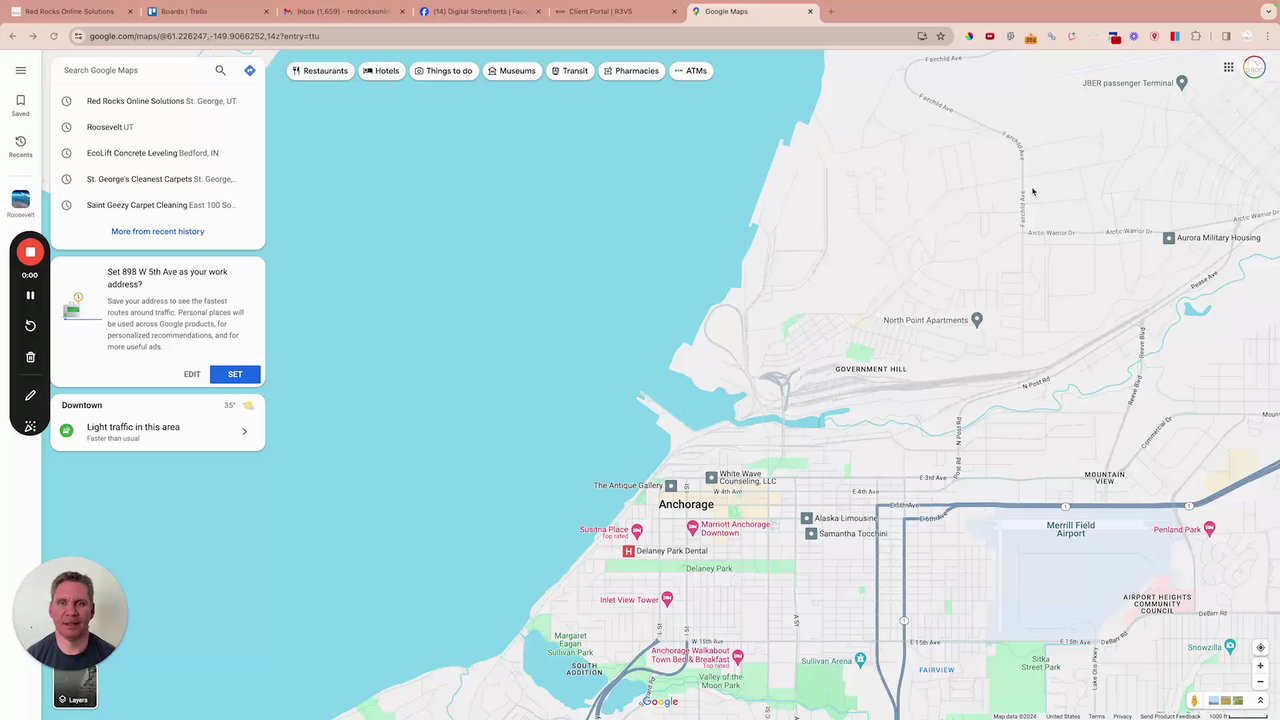Select St. George's Cleanest Carpets suggestion
The height and width of the screenshot is (720, 1280).
(158, 179)
